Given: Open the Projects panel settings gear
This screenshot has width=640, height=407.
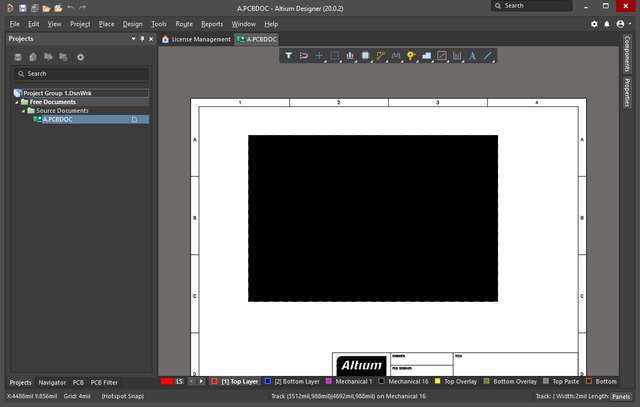Looking at the screenshot, I should click(x=81, y=57).
